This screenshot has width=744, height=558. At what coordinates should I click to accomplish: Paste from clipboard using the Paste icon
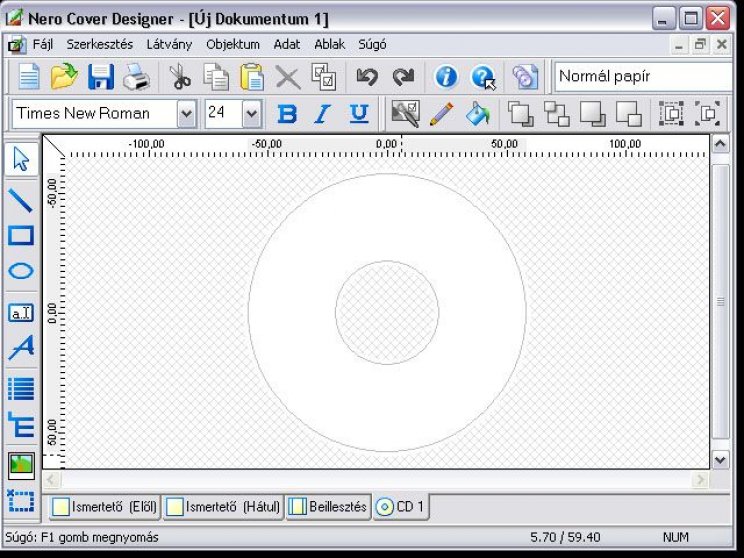[x=252, y=77]
